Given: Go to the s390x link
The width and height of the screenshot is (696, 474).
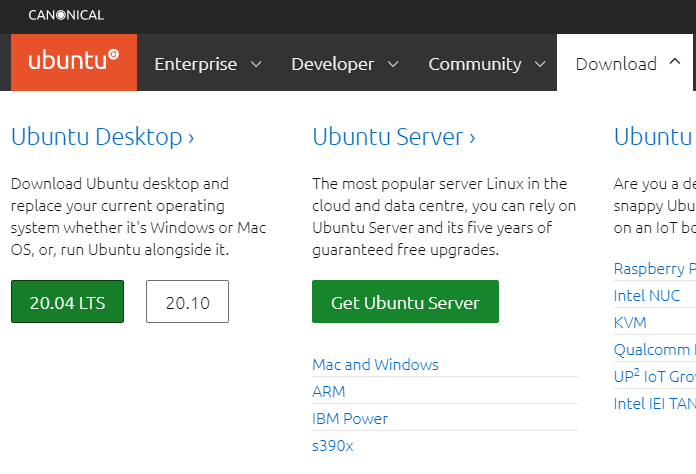Looking at the screenshot, I should pyautogui.click(x=332, y=446).
